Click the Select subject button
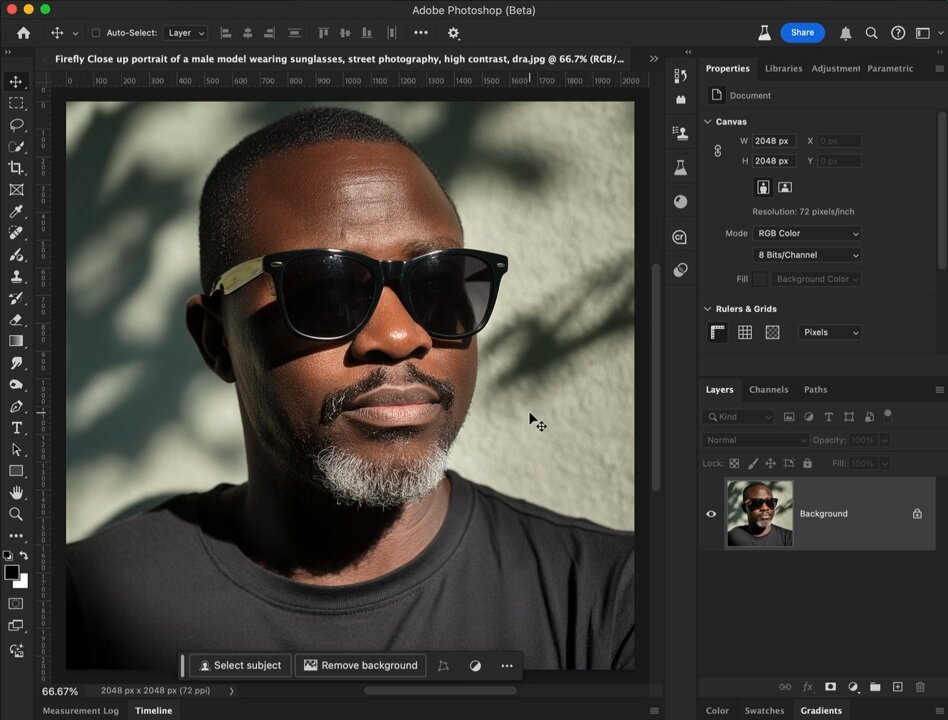The width and height of the screenshot is (948, 720). pyautogui.click(x=240, y=666)
